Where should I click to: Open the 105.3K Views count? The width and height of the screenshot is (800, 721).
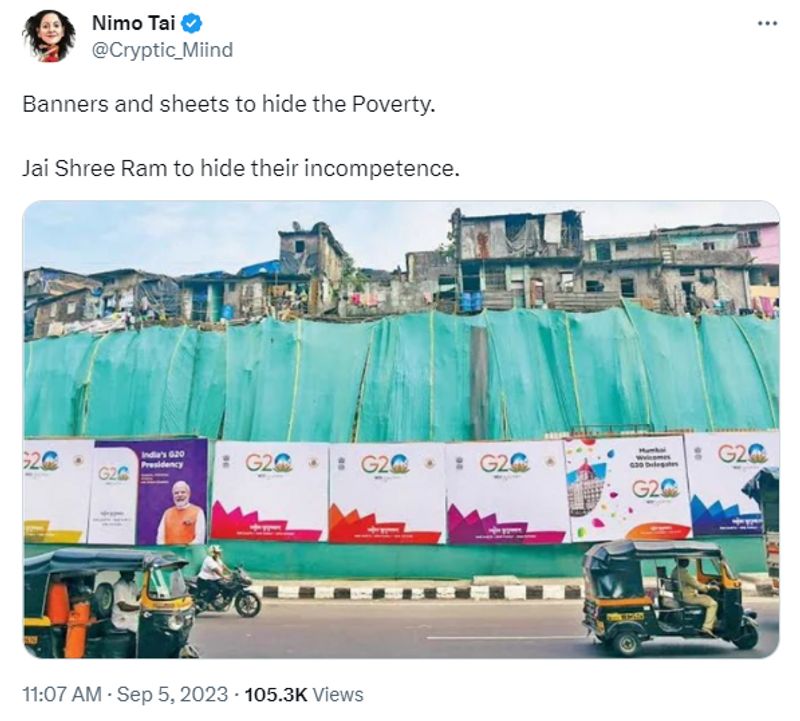pyautogui.click(x=304, y=694)
